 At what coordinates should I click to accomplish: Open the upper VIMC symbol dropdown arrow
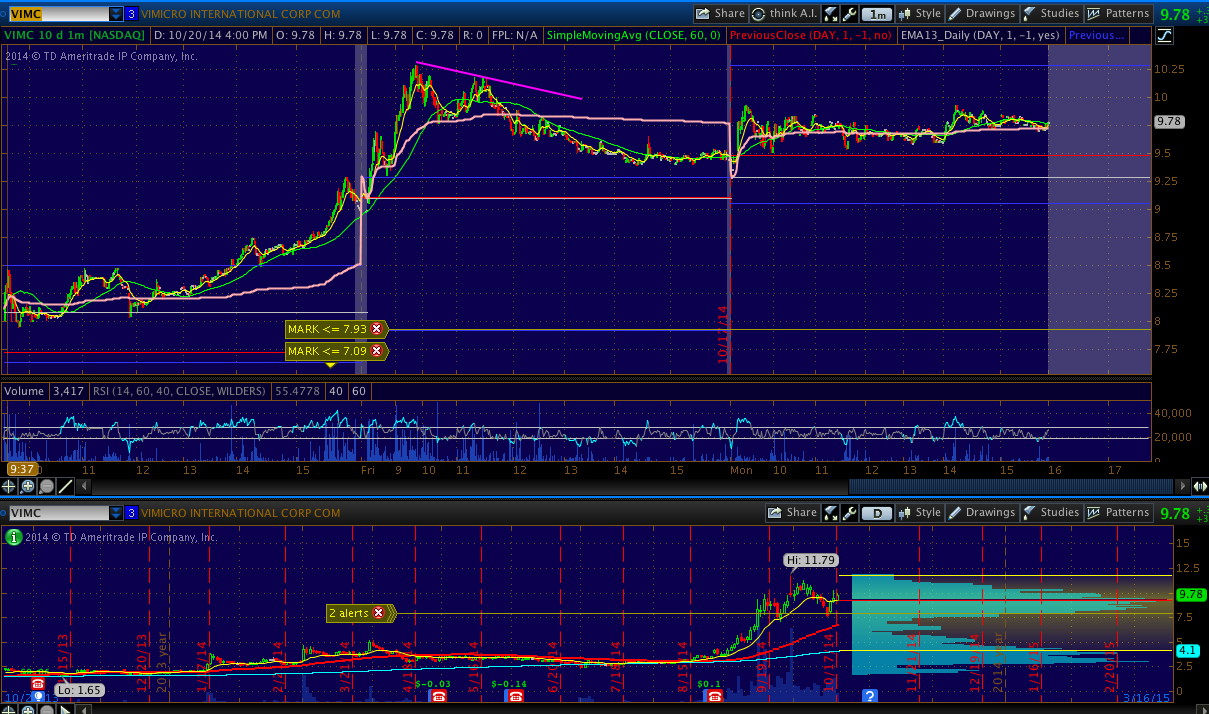click(117, 14)
